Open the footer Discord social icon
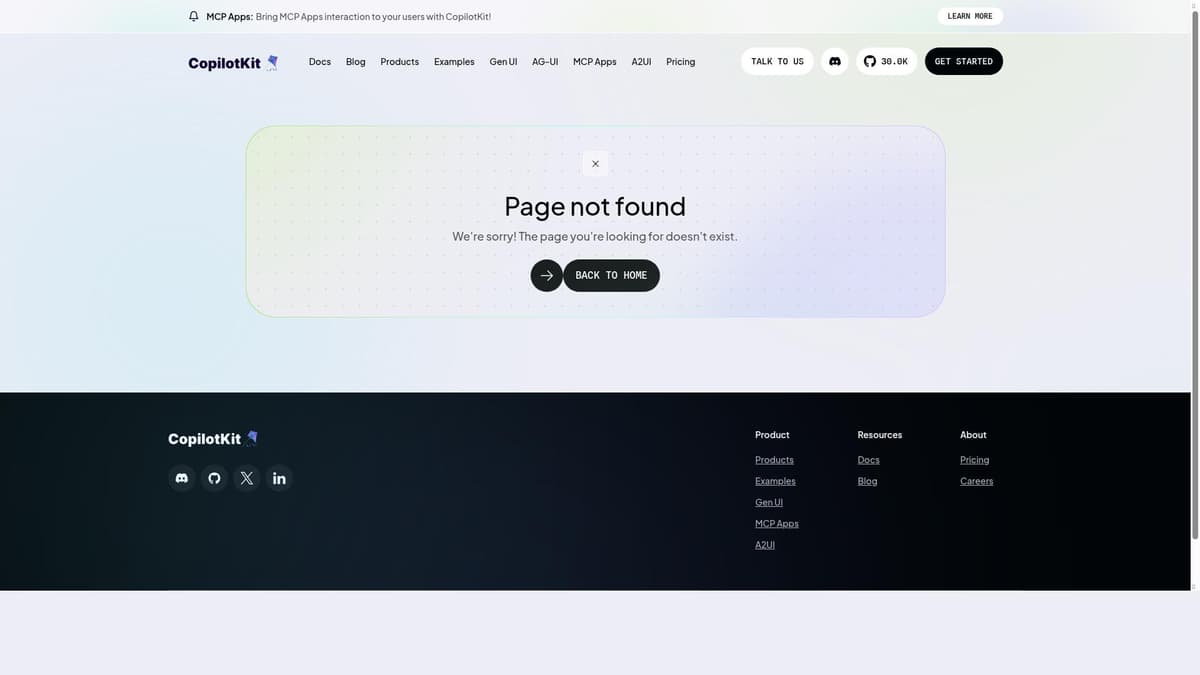The width and height of the screenshot is (1200, 675). pyautogui.click(x=182, y=478)
